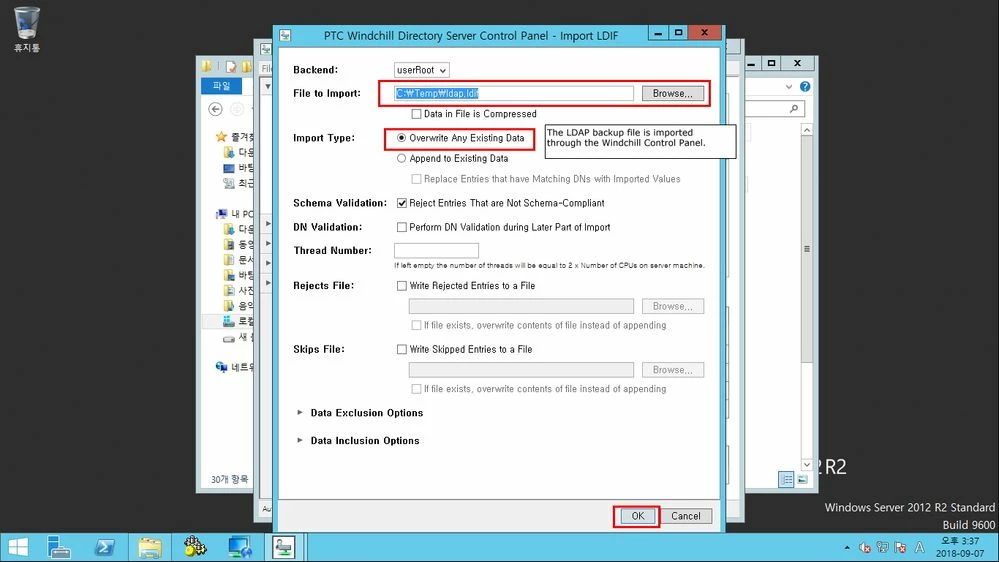Enable Write Rejected Entries to a File
This screenshot has height=562, width=999.
tap(401, 285)
